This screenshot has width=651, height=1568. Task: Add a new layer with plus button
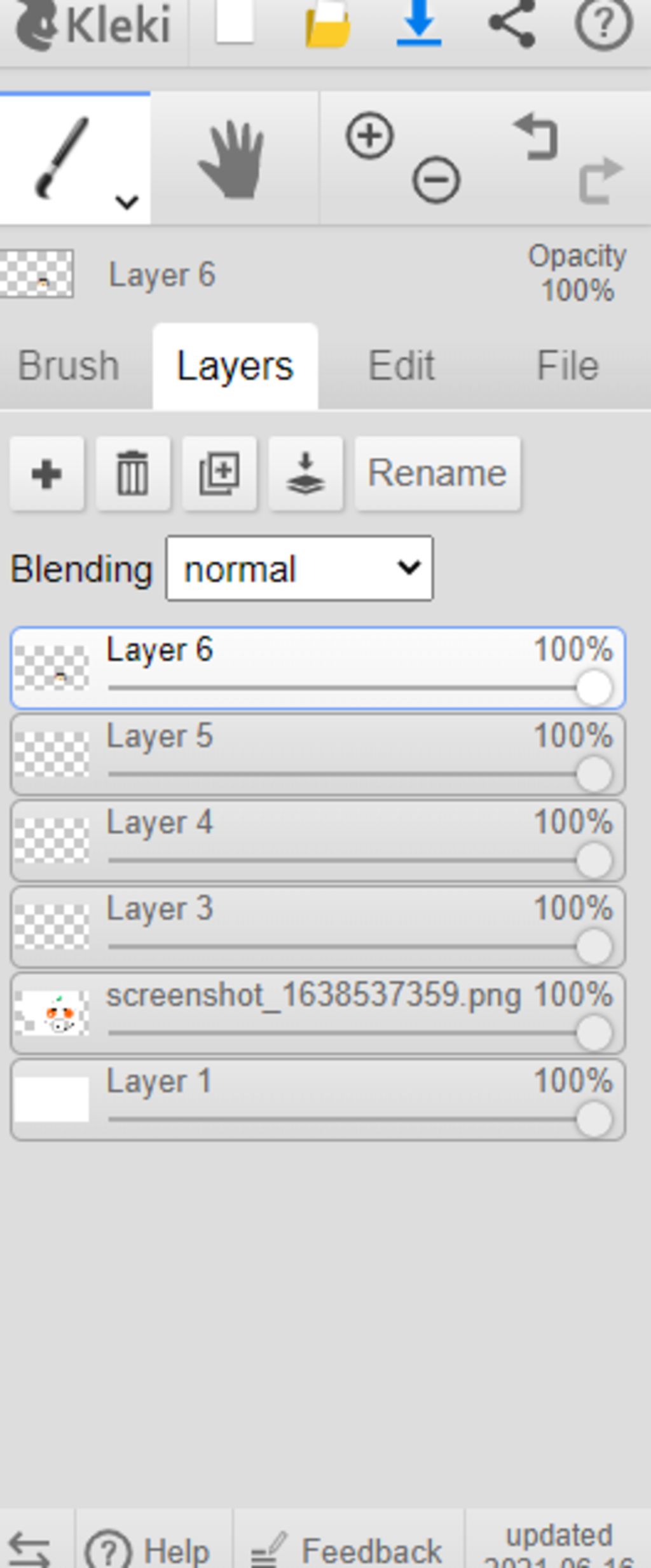[46, 474]
